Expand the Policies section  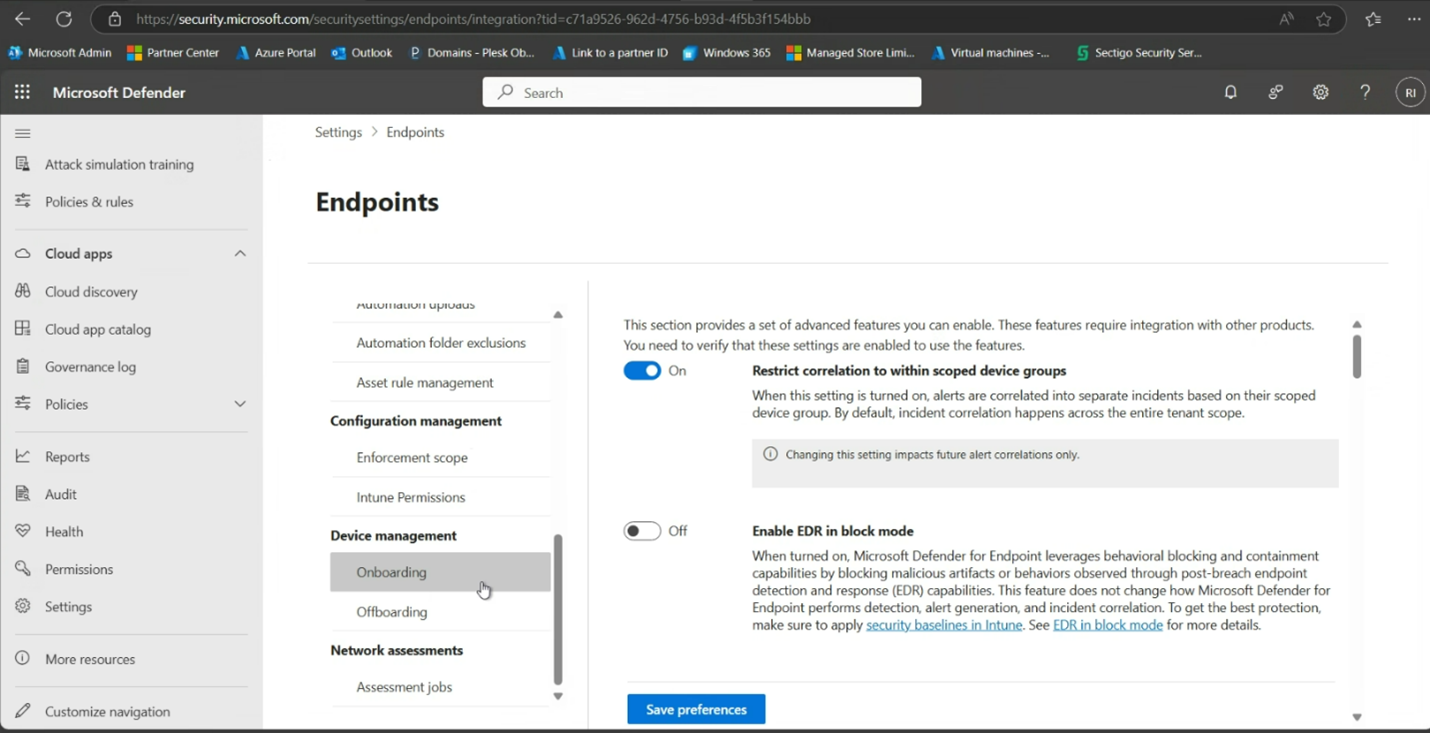click(x=239, y=403)
